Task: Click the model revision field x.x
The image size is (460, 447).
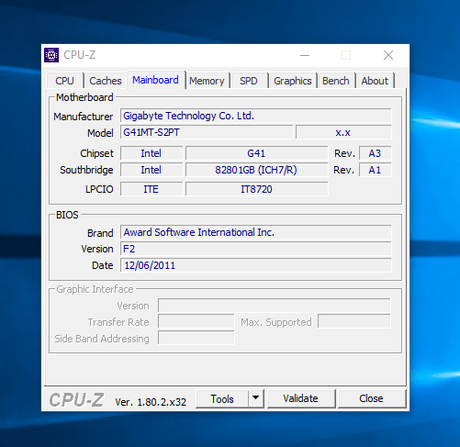Action: [343, 132]
